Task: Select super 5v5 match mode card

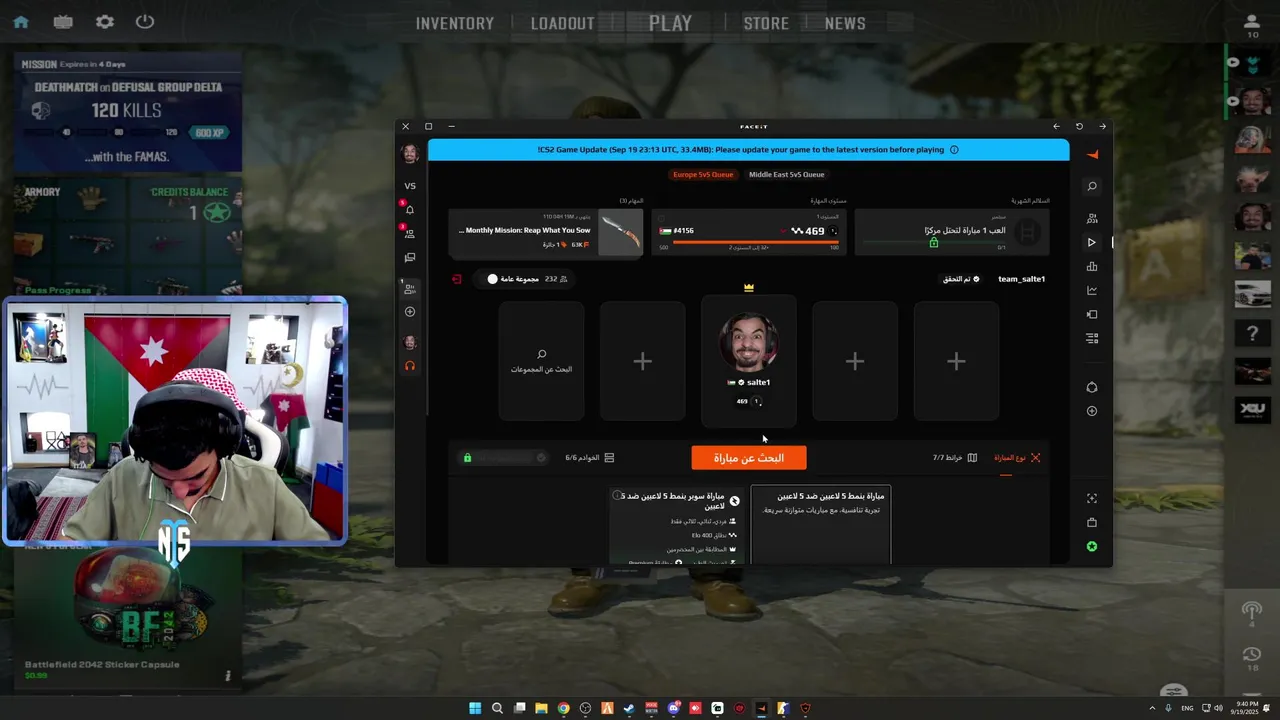Action: tap(676, 525)
